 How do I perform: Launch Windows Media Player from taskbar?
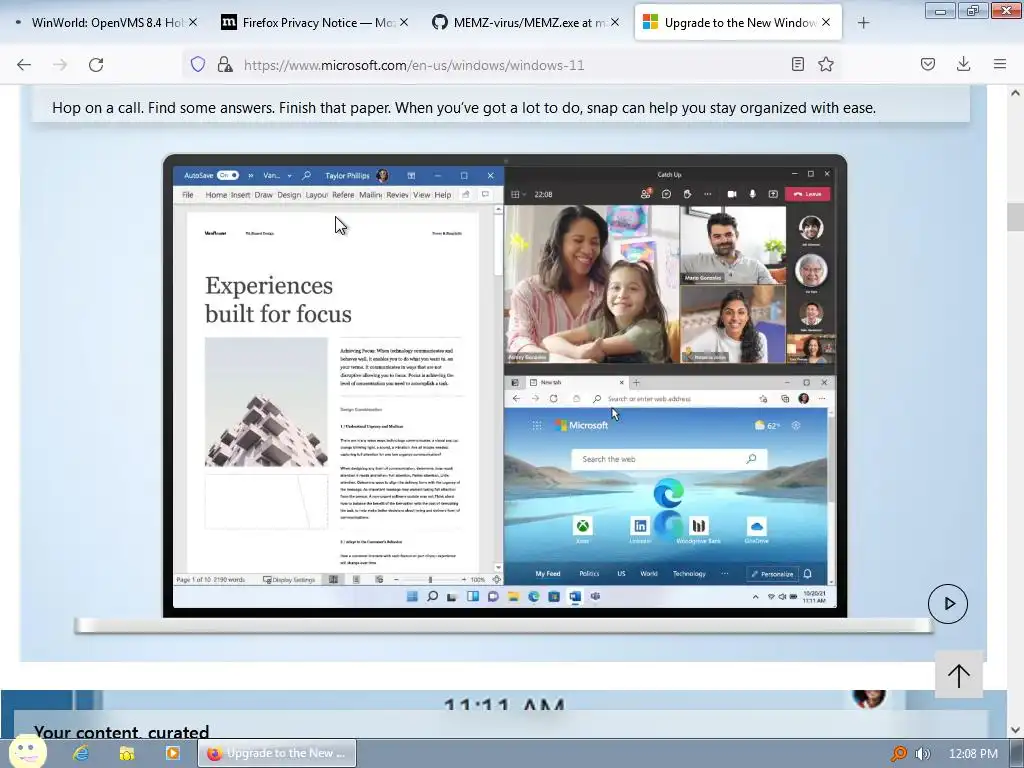[x=172, y=753]
